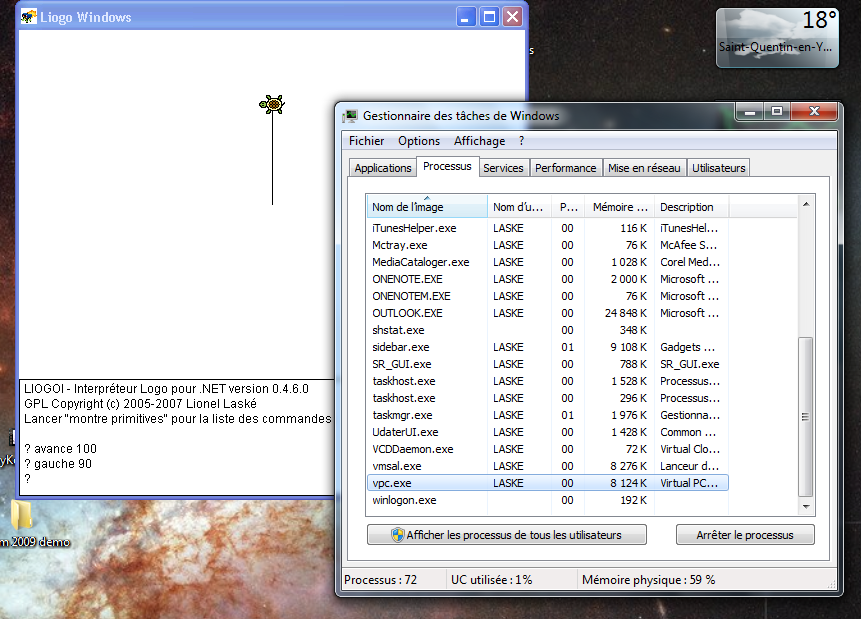Close the Gestionnaire des tâches window
The width and height of the screenshot is (861, 619).
[x=814, y=112]
